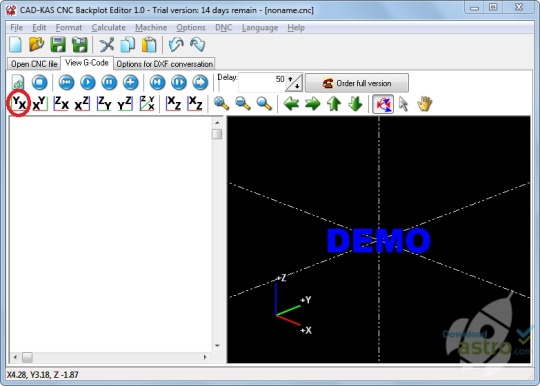Create a new file with the blank page icon

(15, 45)
